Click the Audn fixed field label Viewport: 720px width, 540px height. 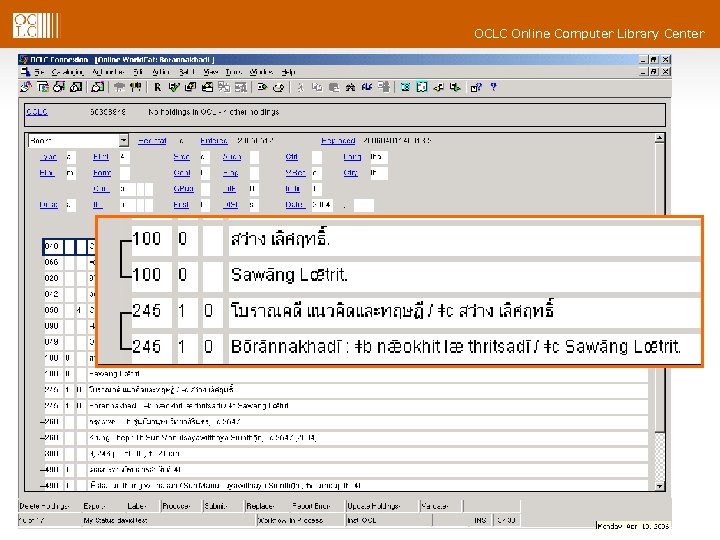coord(231,157)
